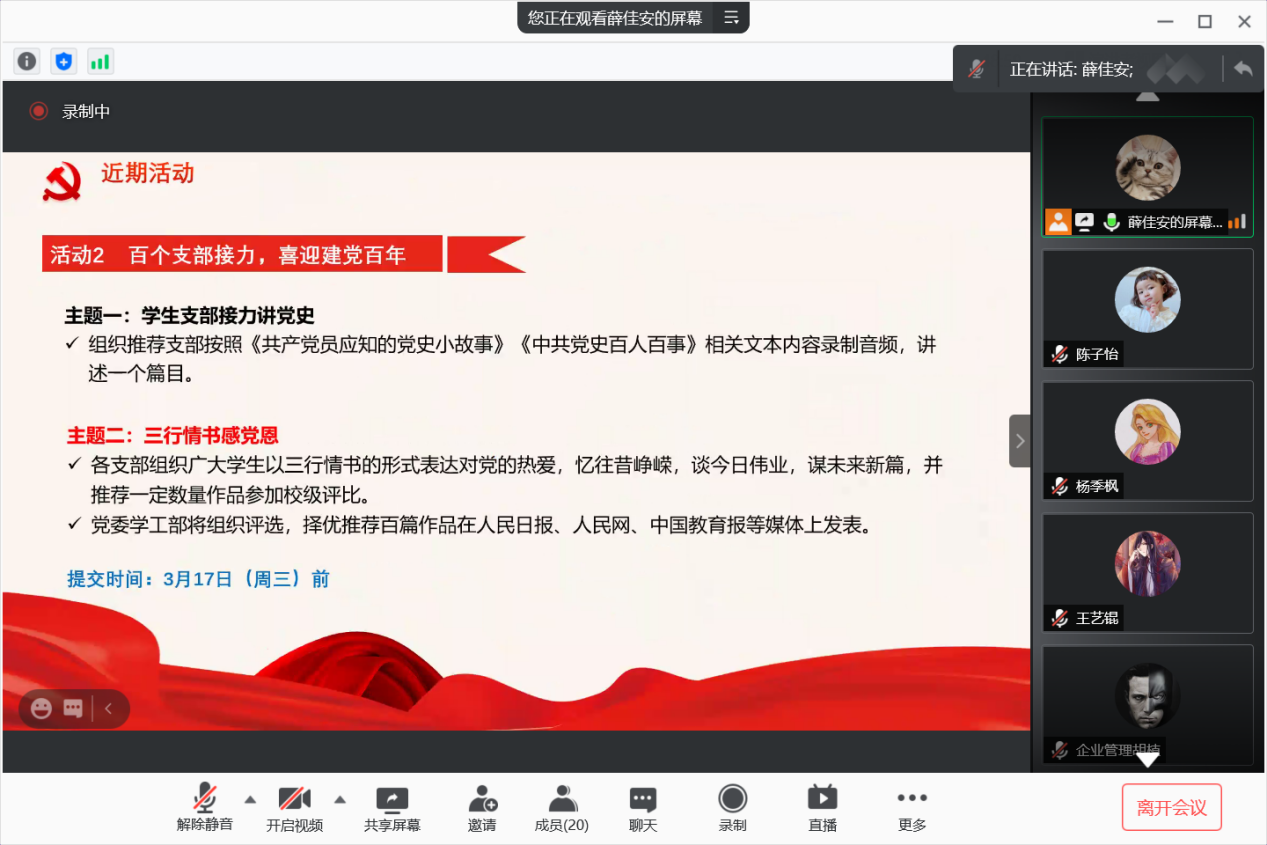This screenshot has width=1267, height=845.
Task: Expand video options arrow beside 开启视频
Action: [x=340, y=799]
